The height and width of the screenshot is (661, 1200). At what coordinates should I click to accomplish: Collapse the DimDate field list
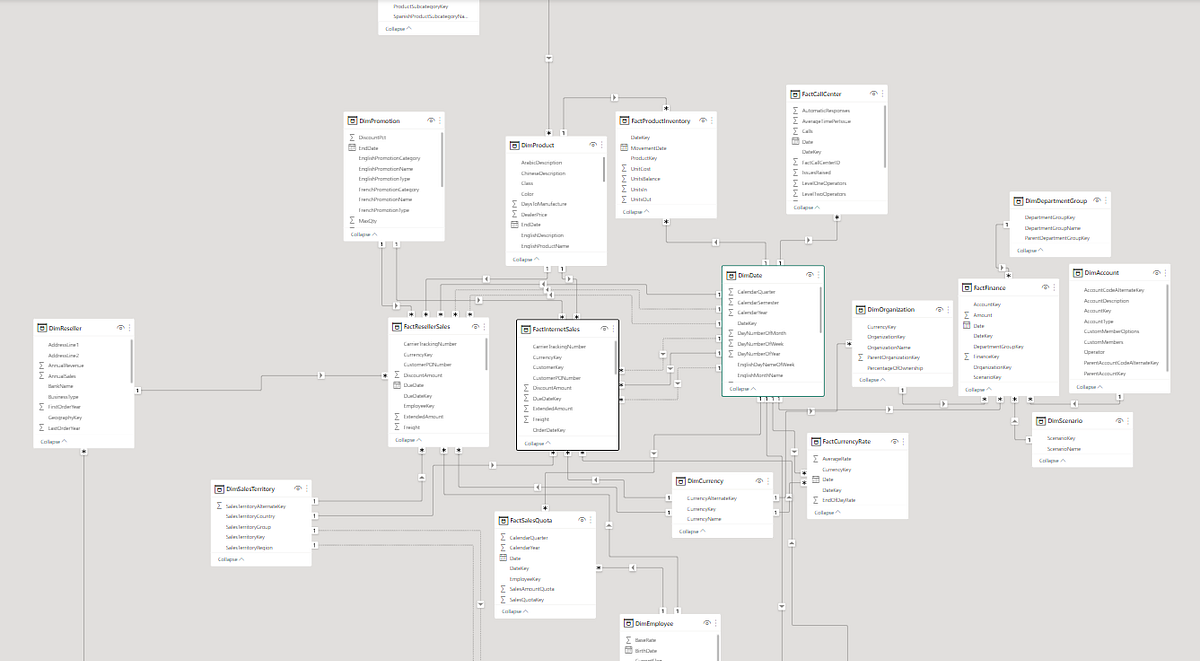742,388
